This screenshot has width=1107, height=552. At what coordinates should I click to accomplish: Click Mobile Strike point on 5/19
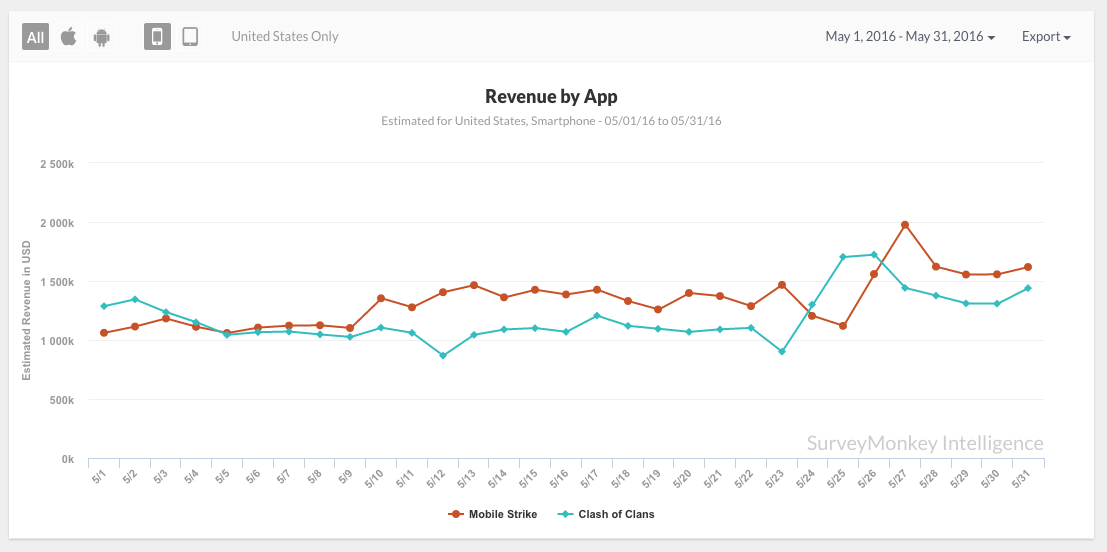click(658, 309)
